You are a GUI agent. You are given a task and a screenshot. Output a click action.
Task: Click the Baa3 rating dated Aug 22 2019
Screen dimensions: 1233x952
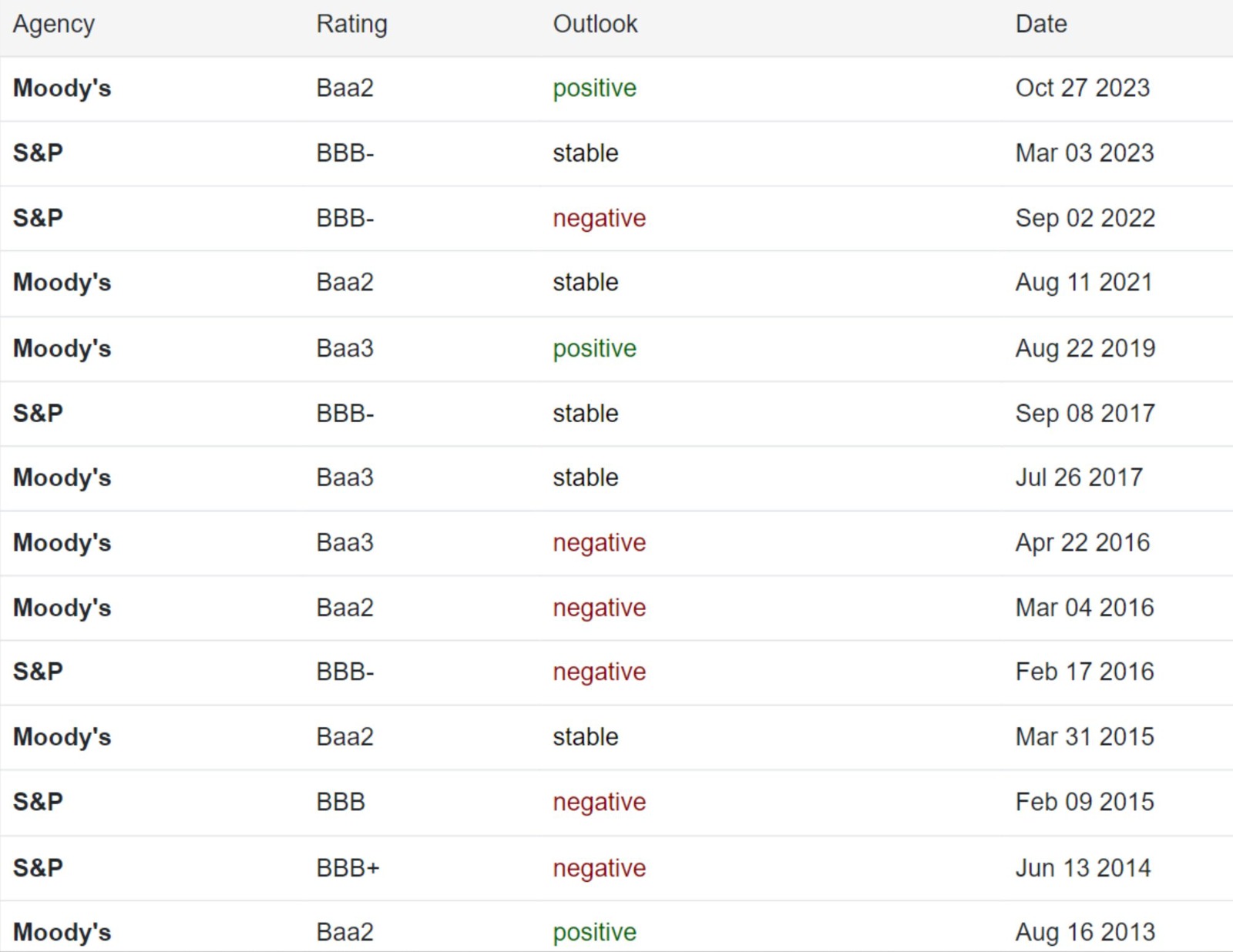[x=345, y=348]
